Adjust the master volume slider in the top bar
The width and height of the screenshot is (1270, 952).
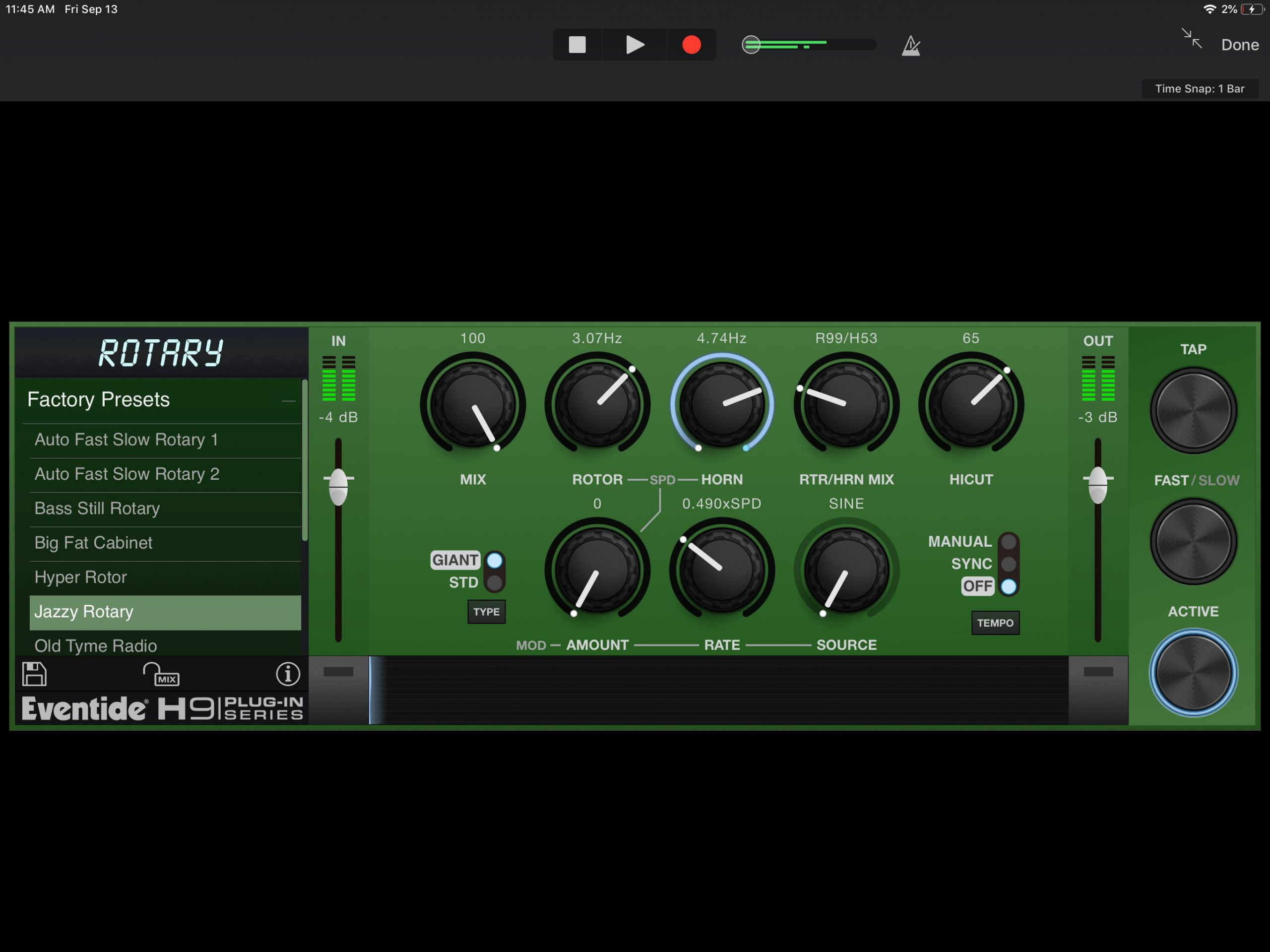coord(809,45)
